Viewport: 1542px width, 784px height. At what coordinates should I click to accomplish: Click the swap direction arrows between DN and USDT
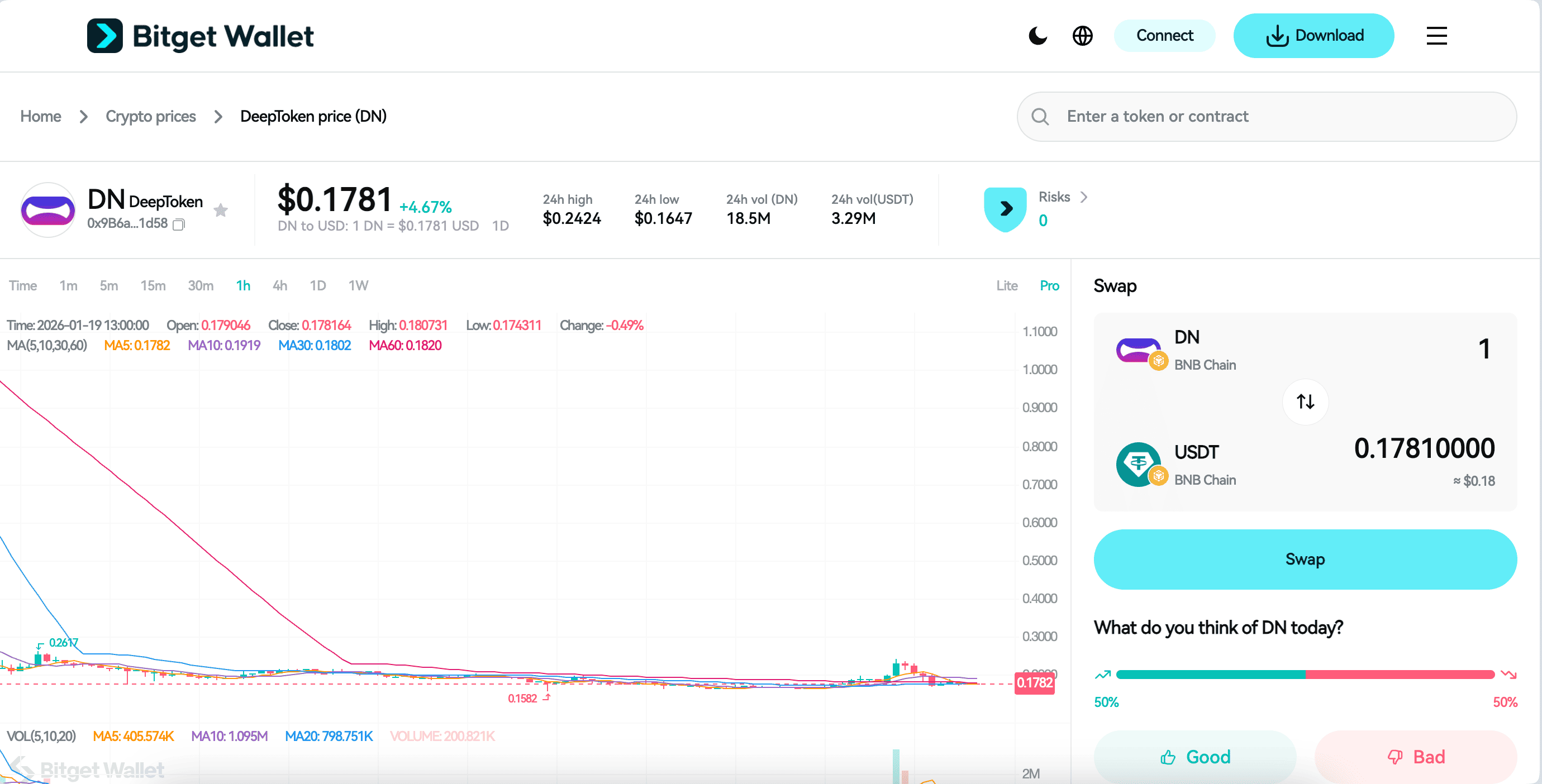[1305, 401]
